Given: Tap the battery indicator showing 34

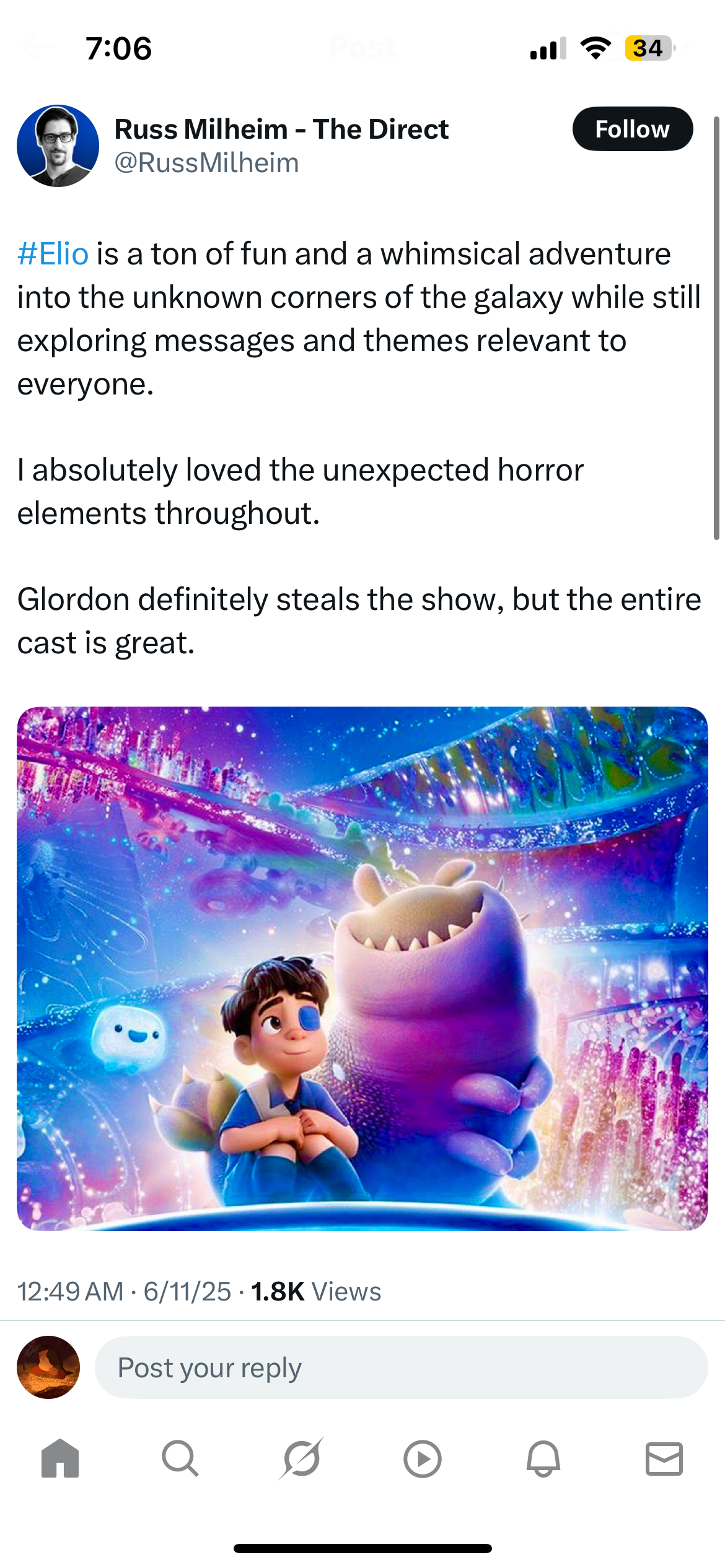Looking at the screenshot, I should [649, 48].
